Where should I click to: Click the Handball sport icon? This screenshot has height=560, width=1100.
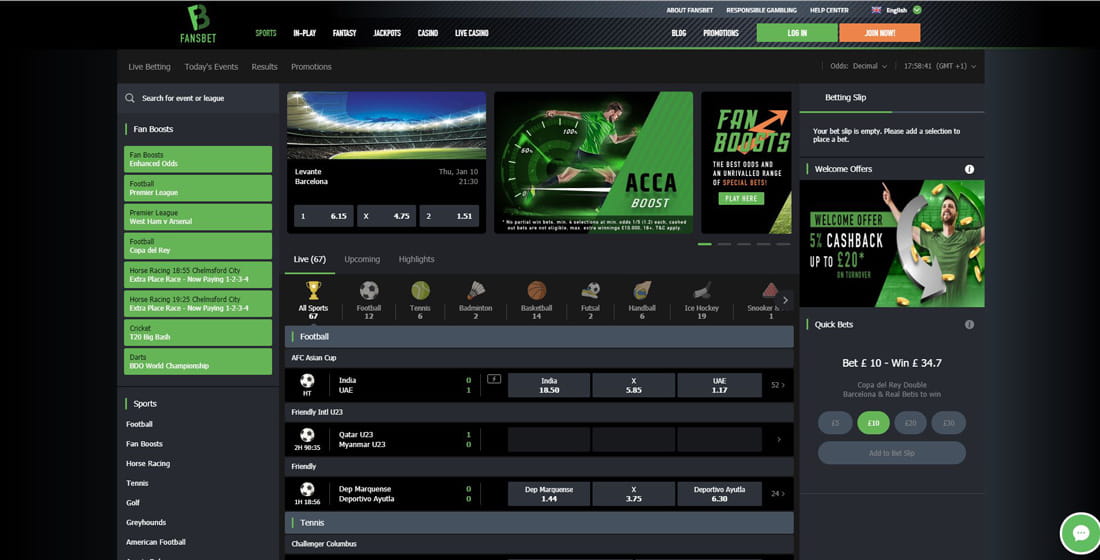coord(642,291)
